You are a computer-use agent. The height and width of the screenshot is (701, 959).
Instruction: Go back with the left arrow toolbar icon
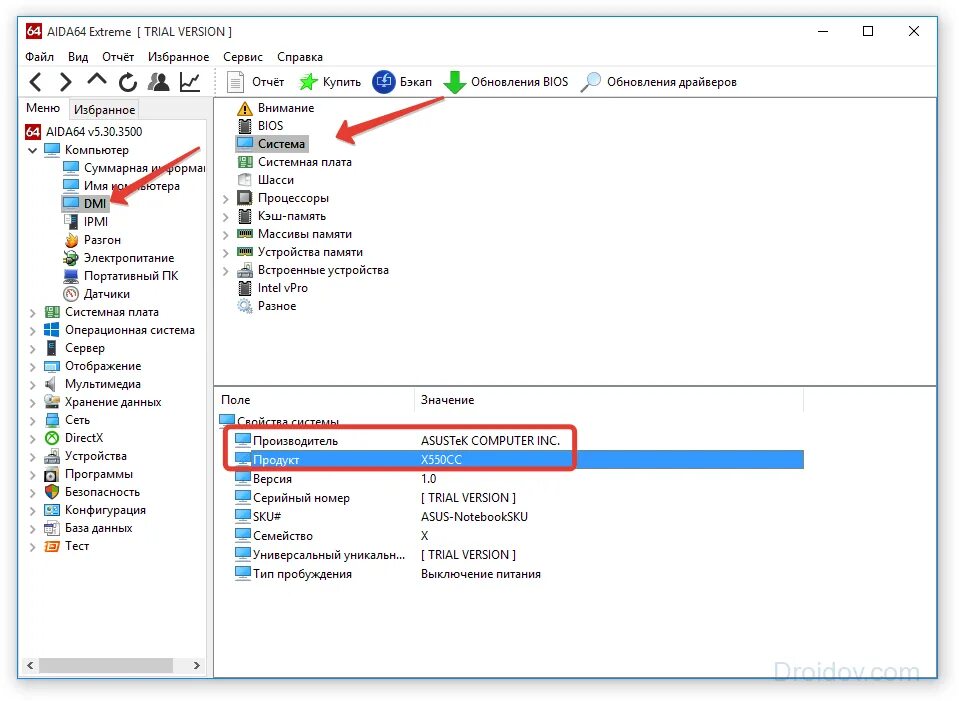(x=35, y=82)
